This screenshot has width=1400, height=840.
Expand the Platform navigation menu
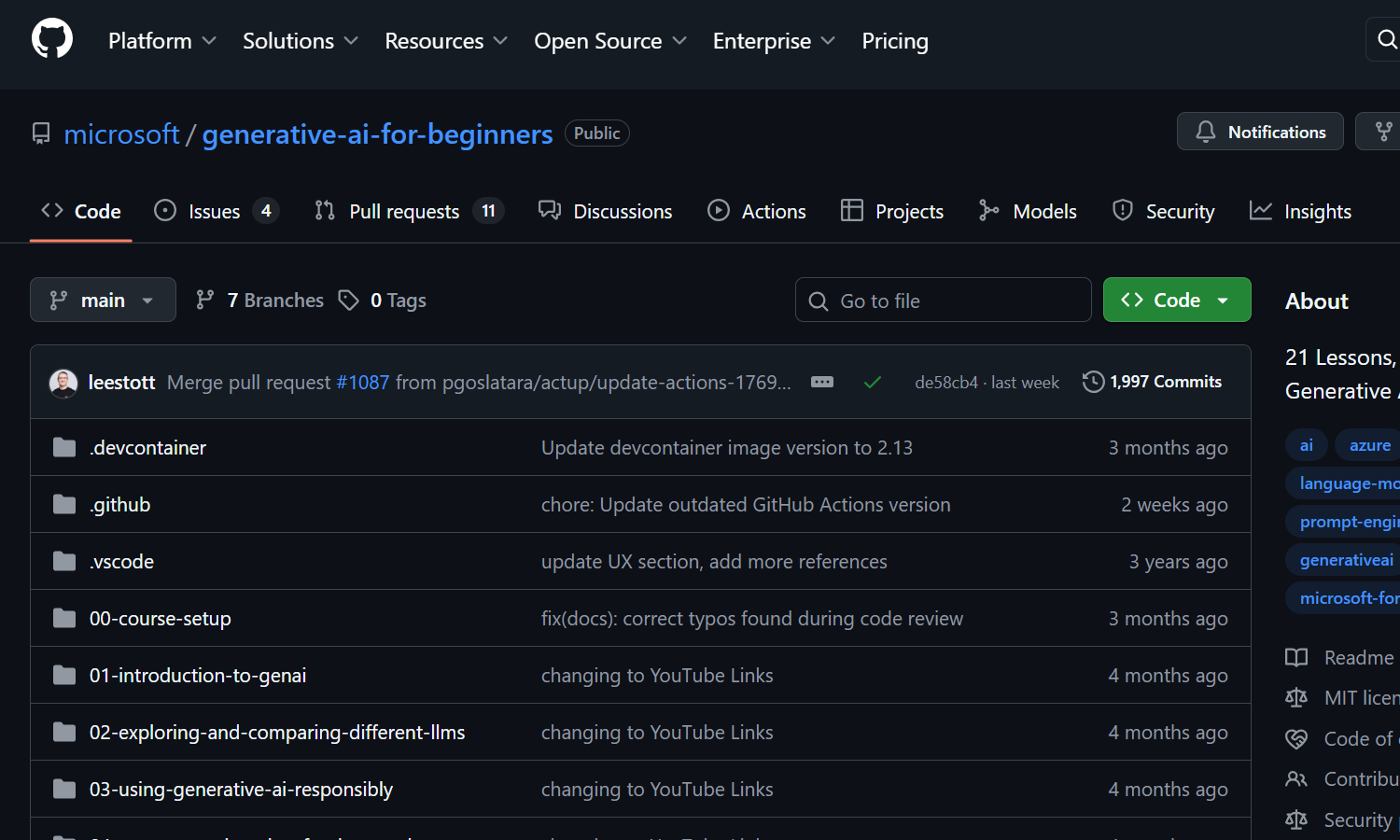pos(161,41)
